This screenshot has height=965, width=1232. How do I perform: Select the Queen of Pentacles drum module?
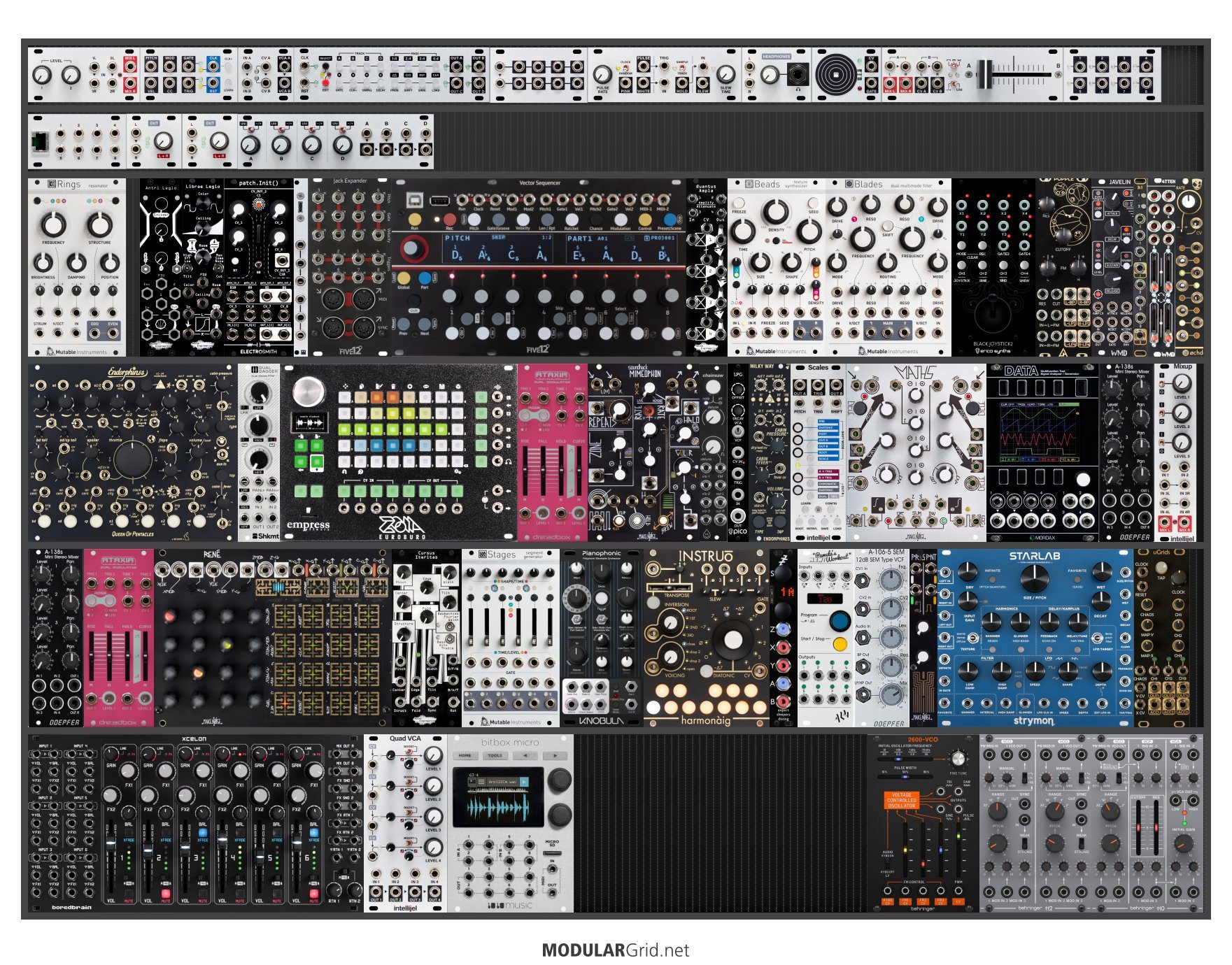click(x=133, y=452)
